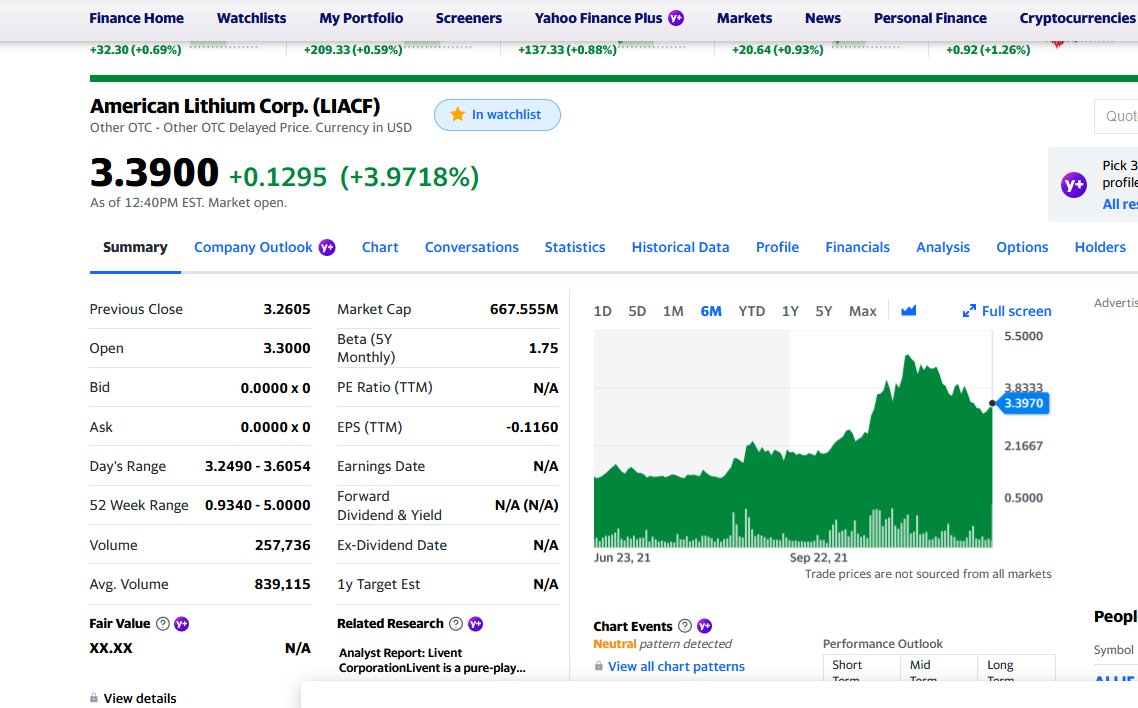Toggle the In watchlist button
The image size is (1138, 708).
(x=497, y=115)
